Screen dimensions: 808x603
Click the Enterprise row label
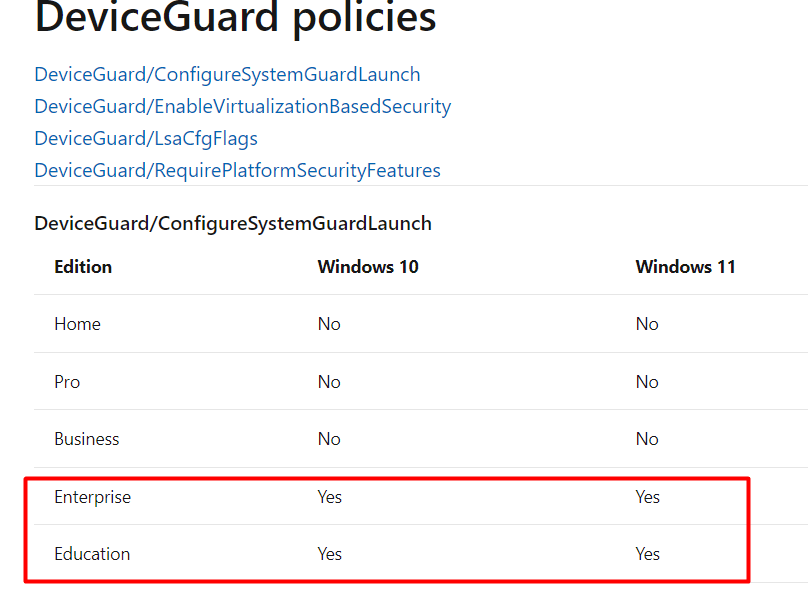[x=93, y=496]
